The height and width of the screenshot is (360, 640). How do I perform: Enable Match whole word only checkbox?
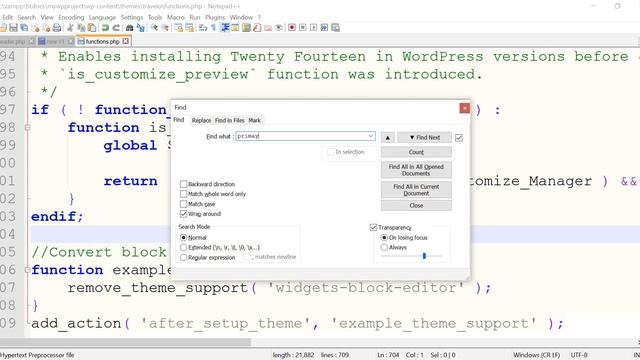(x=184, y=194)
